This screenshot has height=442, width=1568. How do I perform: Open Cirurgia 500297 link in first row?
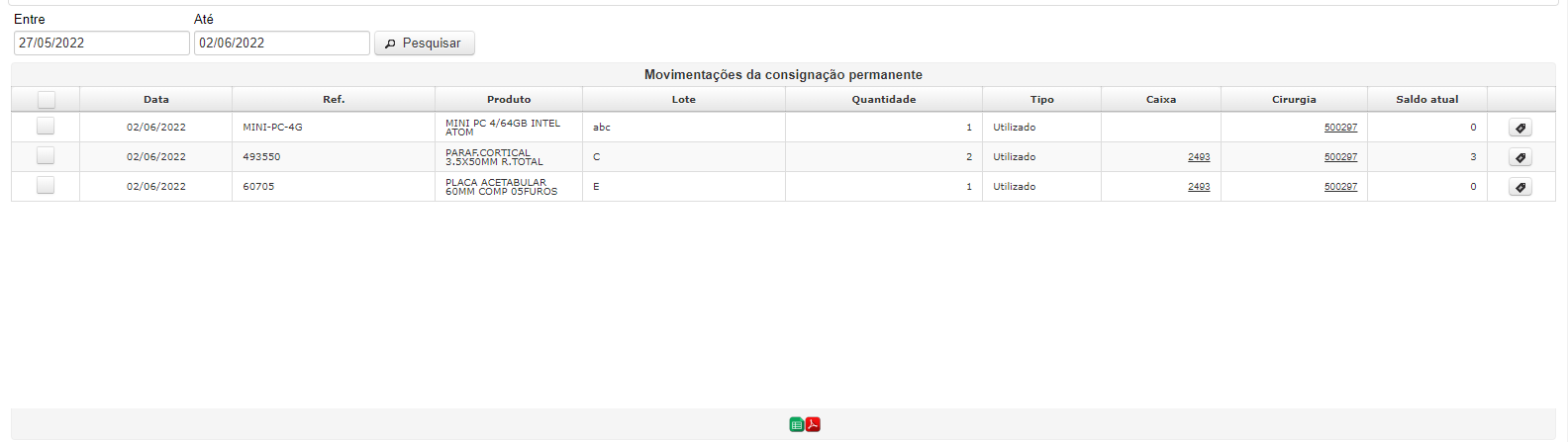pos(1340,128)
